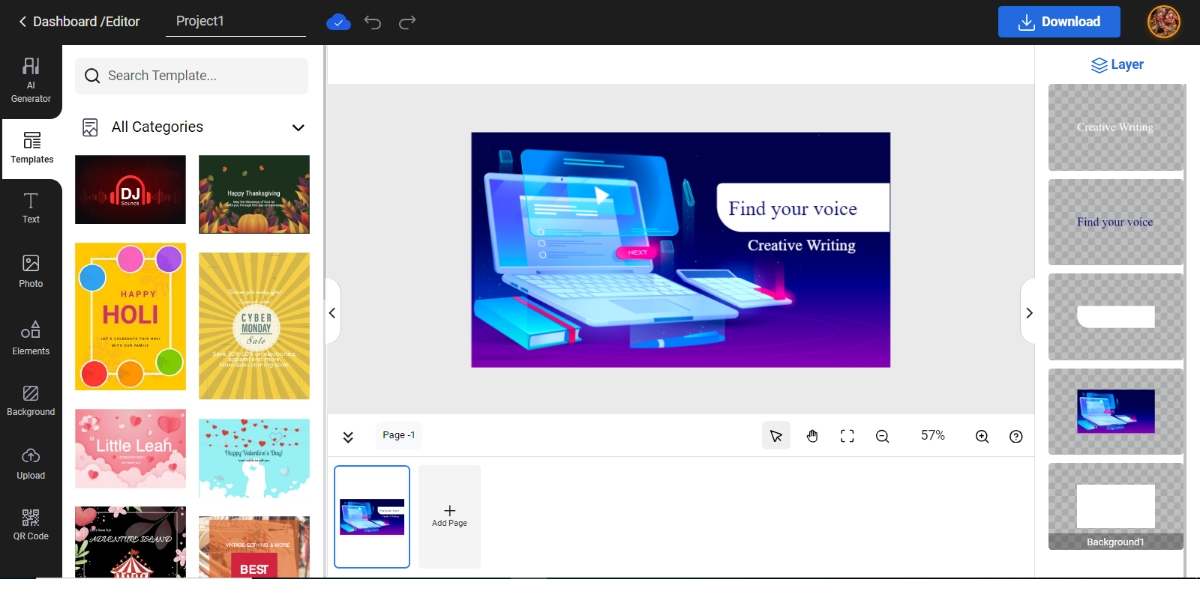Viewport: 1200px width, 610px height.
Task: Open the Photo library panel
Action: coord(31,271)
